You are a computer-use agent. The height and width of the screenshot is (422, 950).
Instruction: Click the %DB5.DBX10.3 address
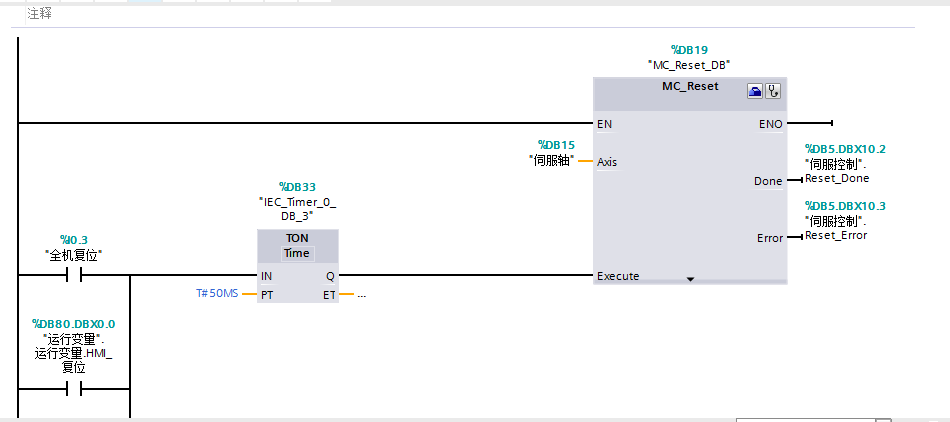845,206
